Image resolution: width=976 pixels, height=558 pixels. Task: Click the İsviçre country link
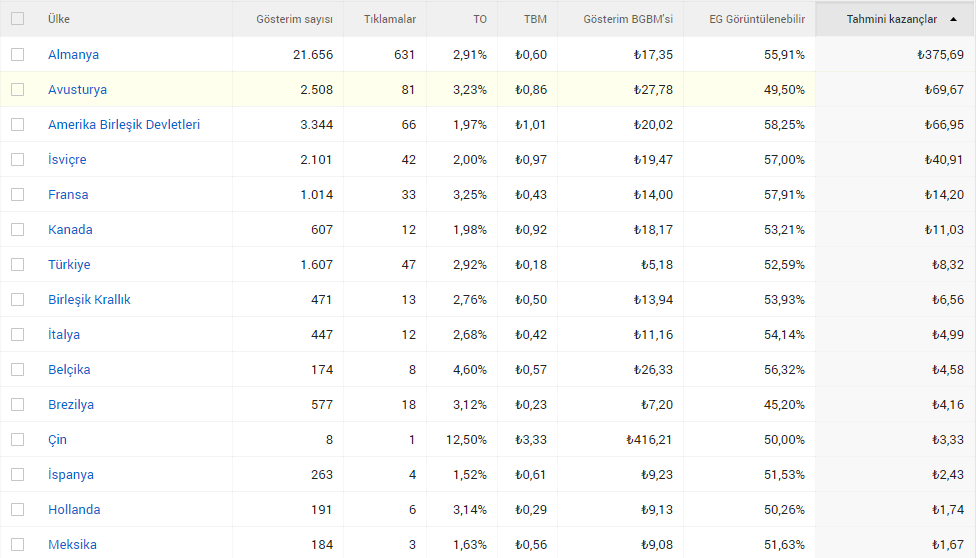click(x=67, y=159)
